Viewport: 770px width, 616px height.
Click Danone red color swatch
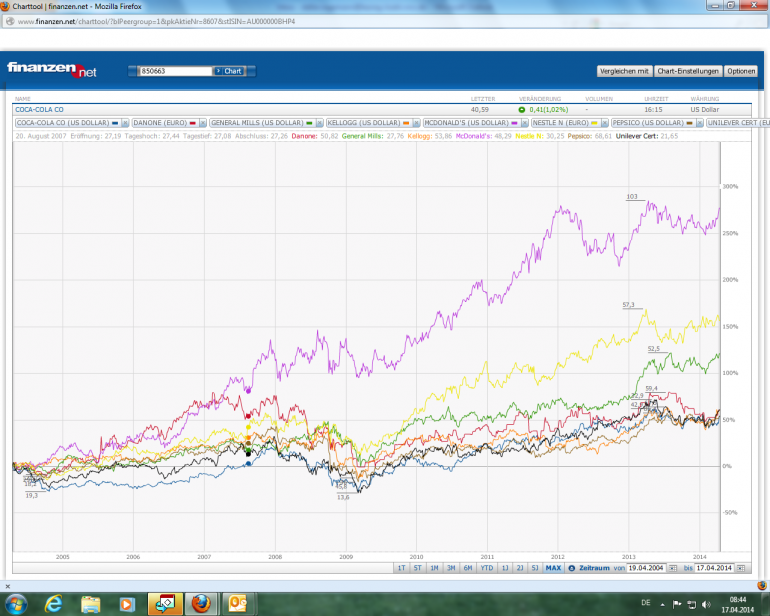[x=193, y=123]
